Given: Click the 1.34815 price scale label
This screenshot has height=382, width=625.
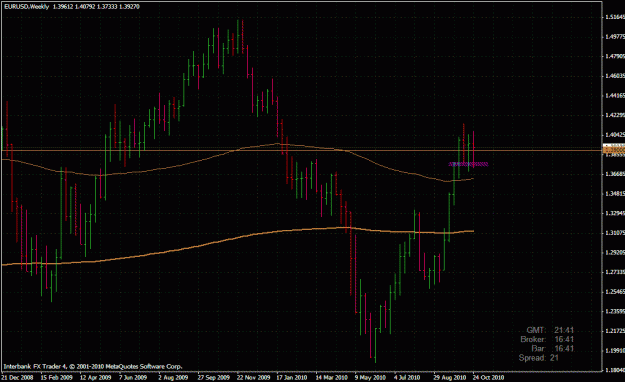Looking at the screenshot, I should 615,194.
